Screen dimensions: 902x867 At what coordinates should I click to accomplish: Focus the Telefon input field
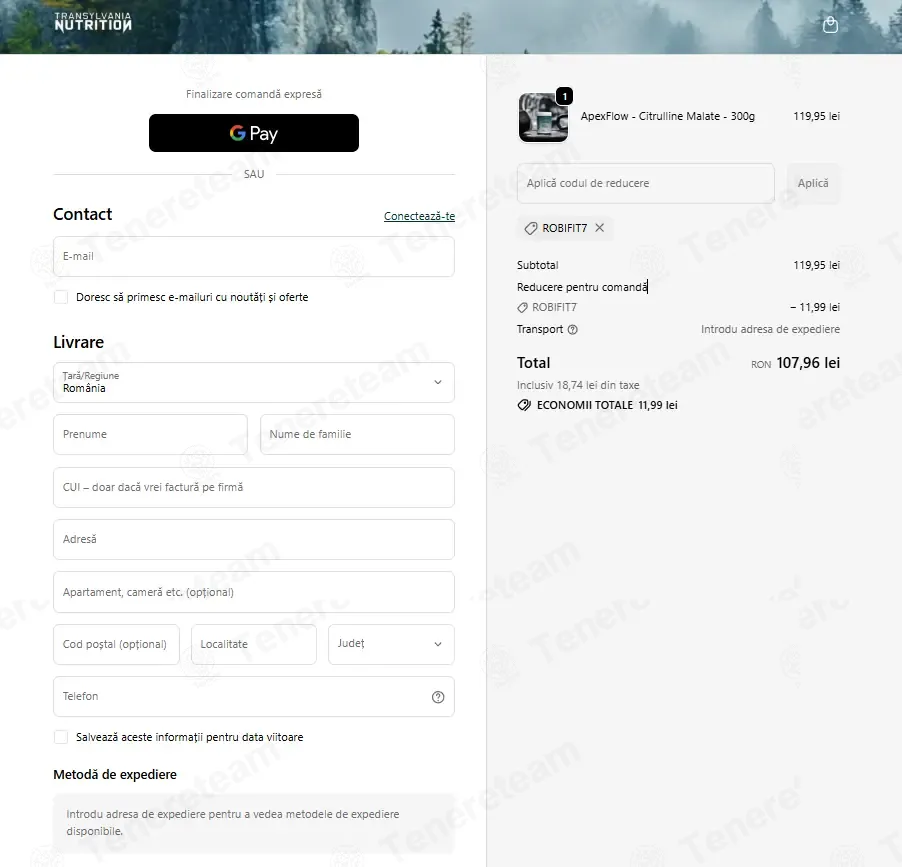pos(254,697)
